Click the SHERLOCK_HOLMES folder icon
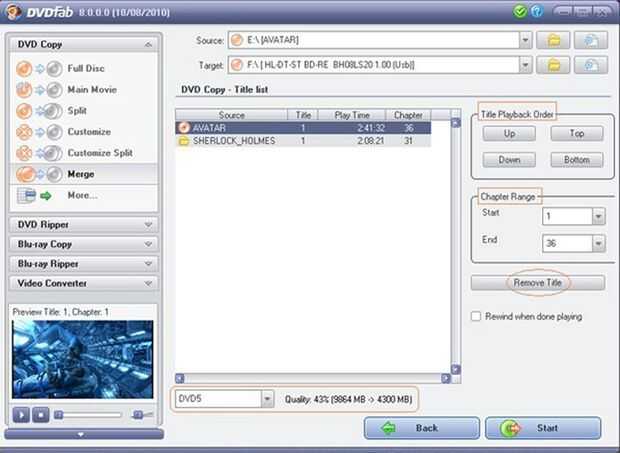 click(x=184, y=141)
